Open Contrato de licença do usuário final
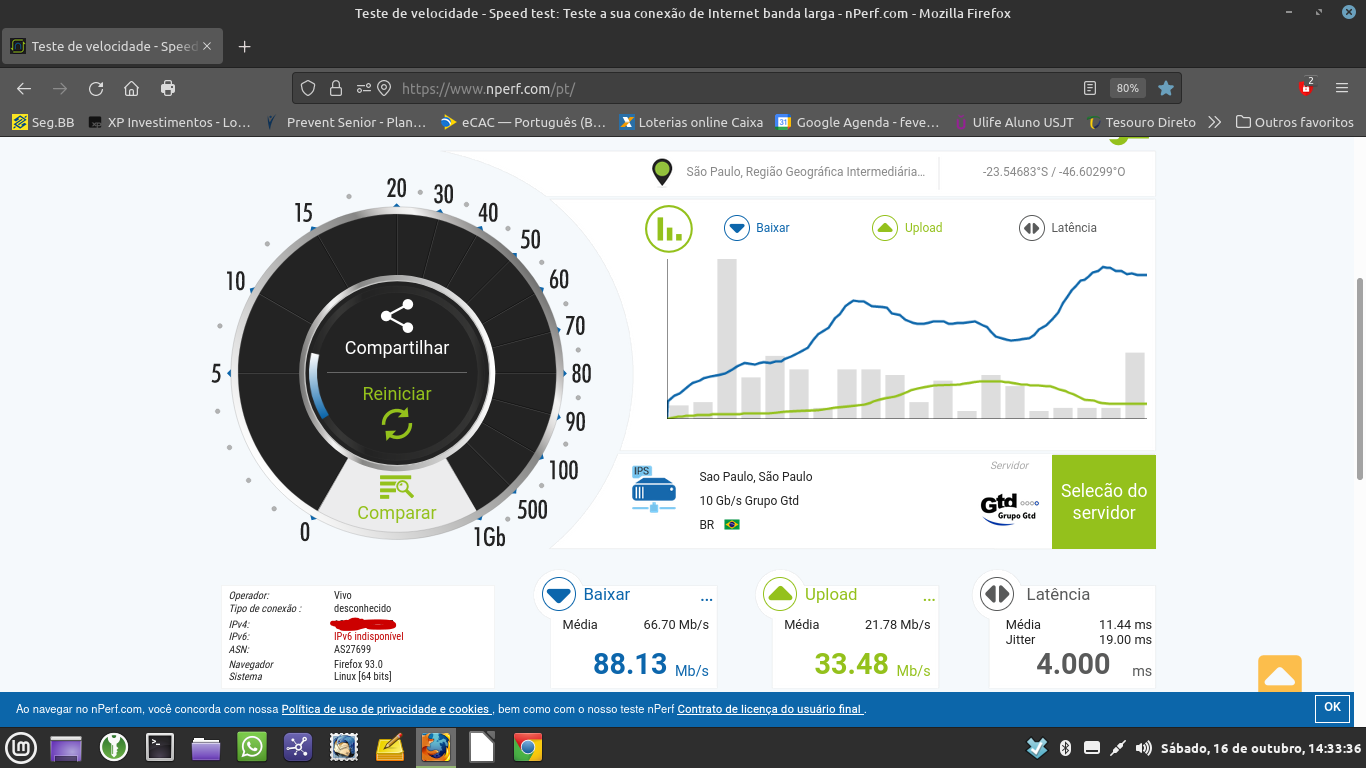1366x768 pixels. tap(770, 709)
